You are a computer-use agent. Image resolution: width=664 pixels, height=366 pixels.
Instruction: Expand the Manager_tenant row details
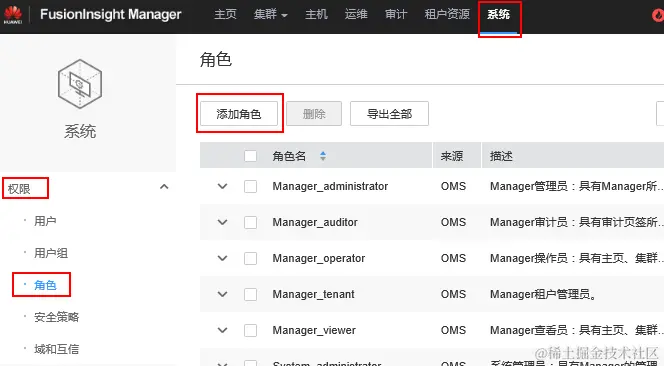(x=222, y=294)
